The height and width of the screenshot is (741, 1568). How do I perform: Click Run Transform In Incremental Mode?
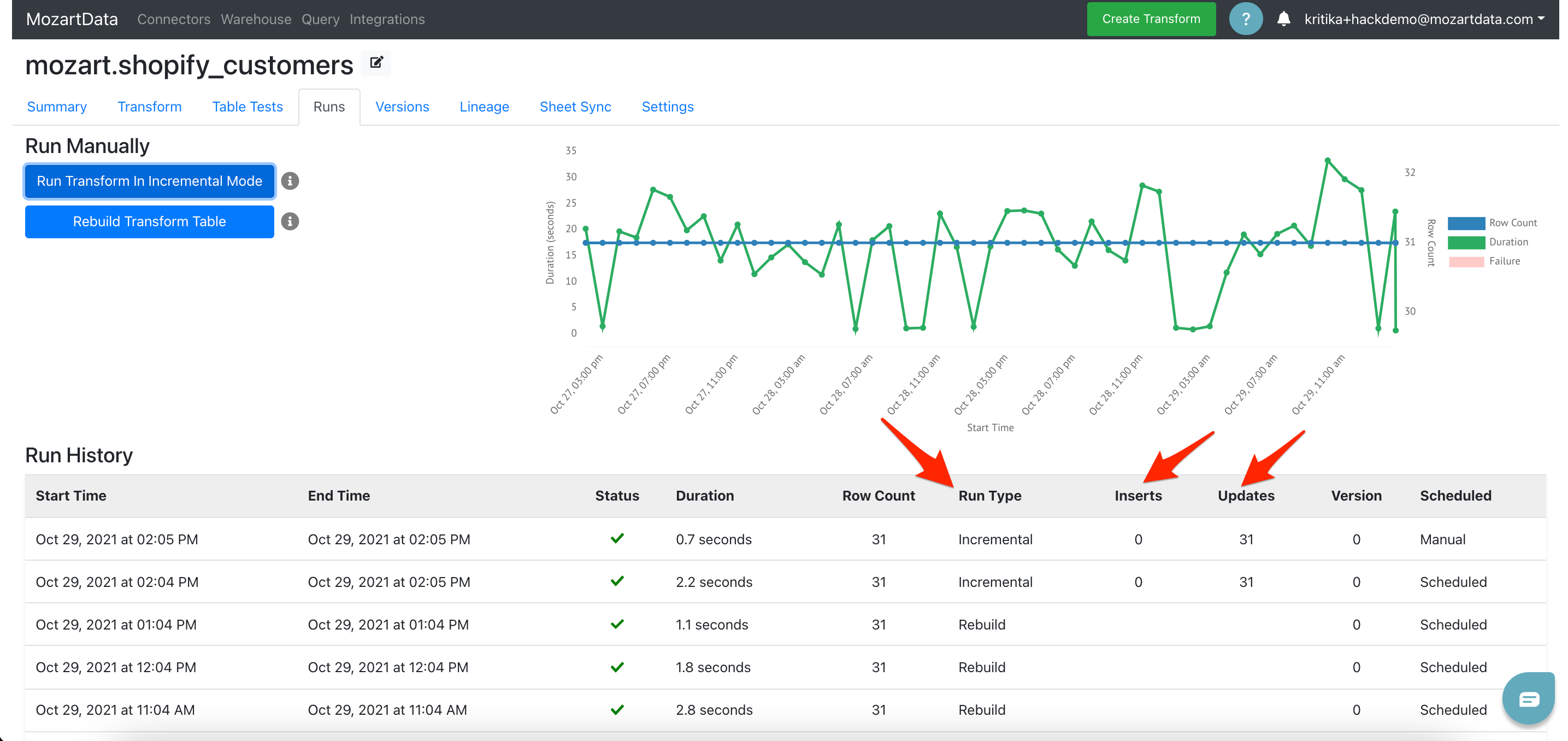coord(149,181)
